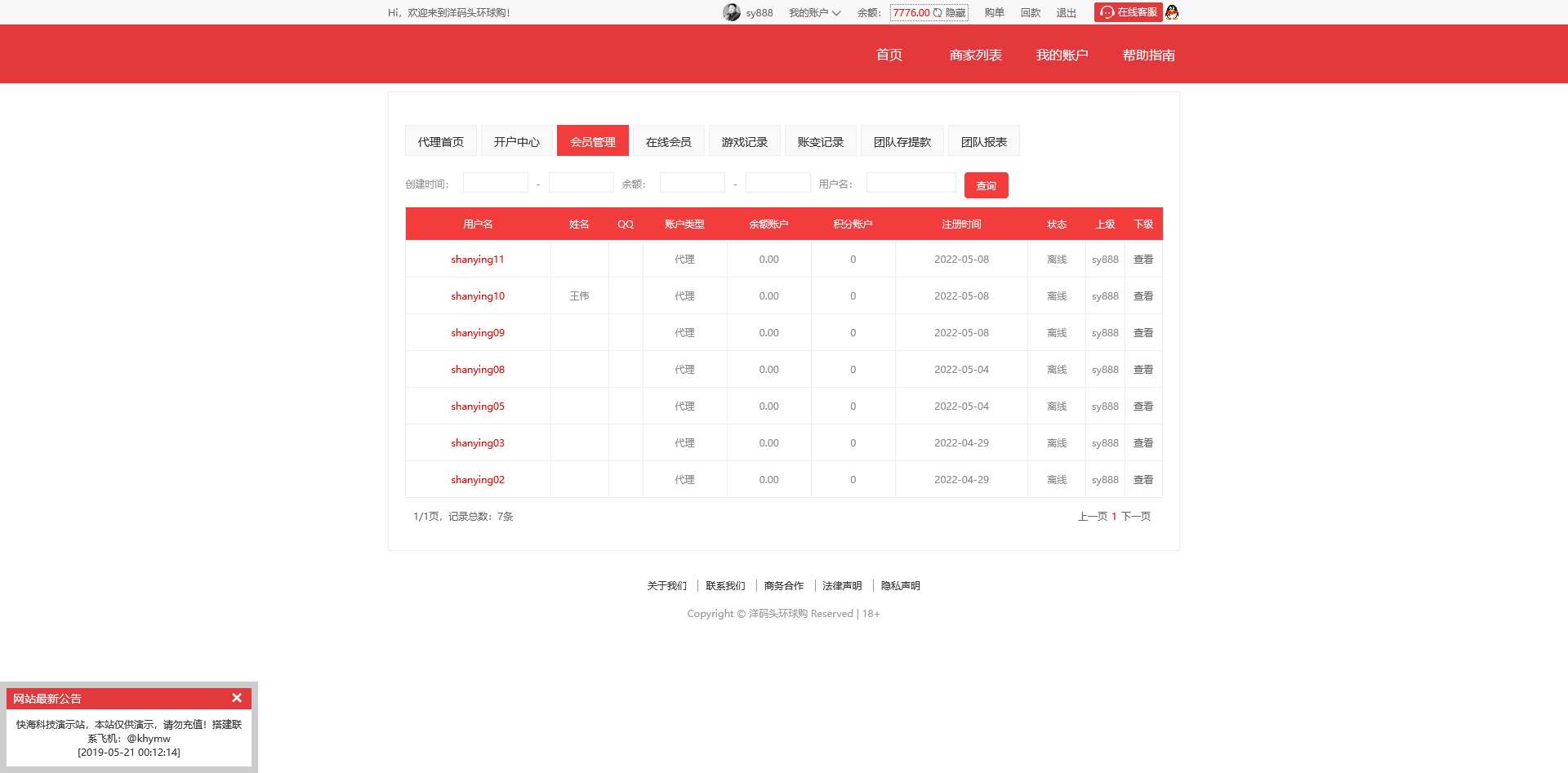Go to the next page with 下一页

[1135, 516]
